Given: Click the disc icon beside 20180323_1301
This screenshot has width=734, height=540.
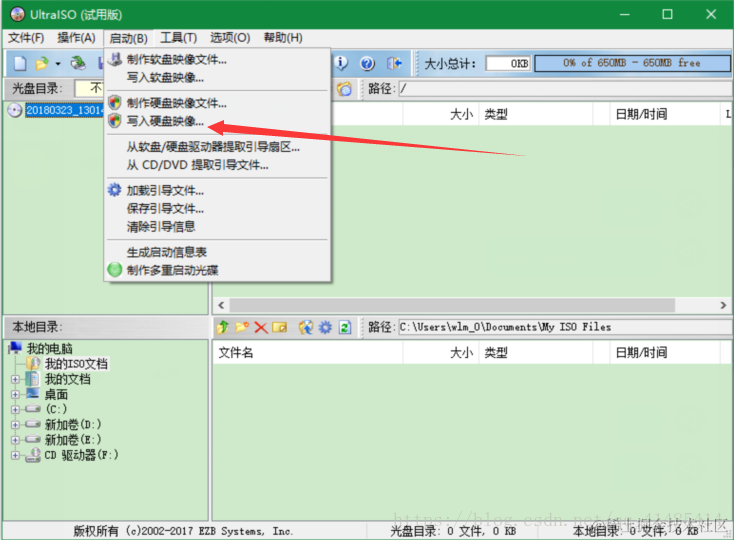Looking at the screenshot, I should tap(15, 110).
